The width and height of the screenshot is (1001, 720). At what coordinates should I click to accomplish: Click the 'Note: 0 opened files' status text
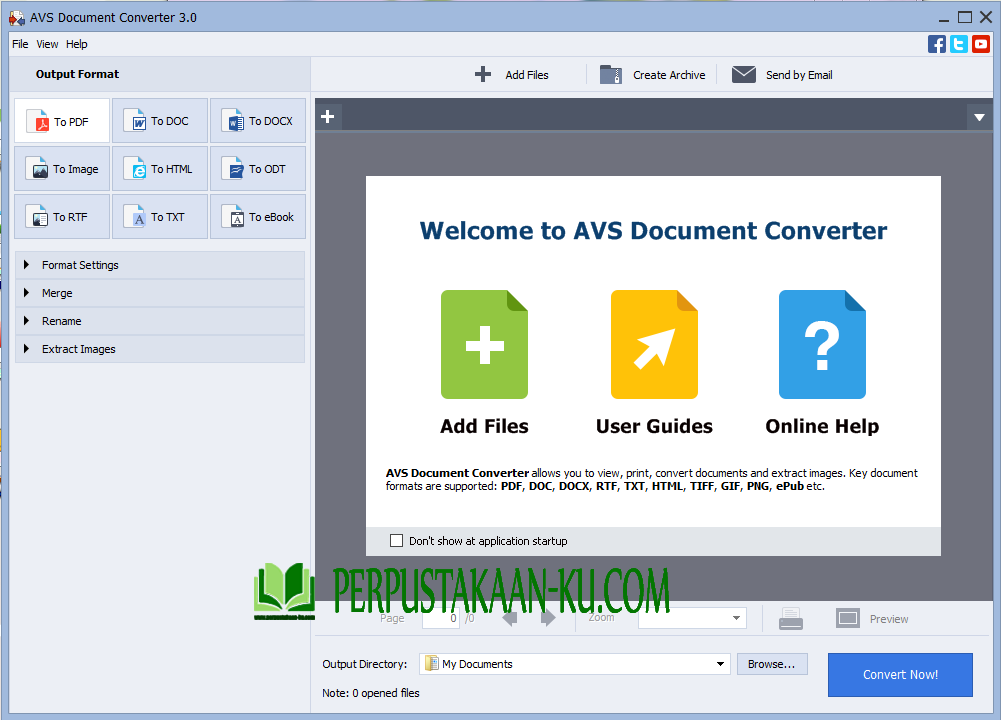coord(371,693)
